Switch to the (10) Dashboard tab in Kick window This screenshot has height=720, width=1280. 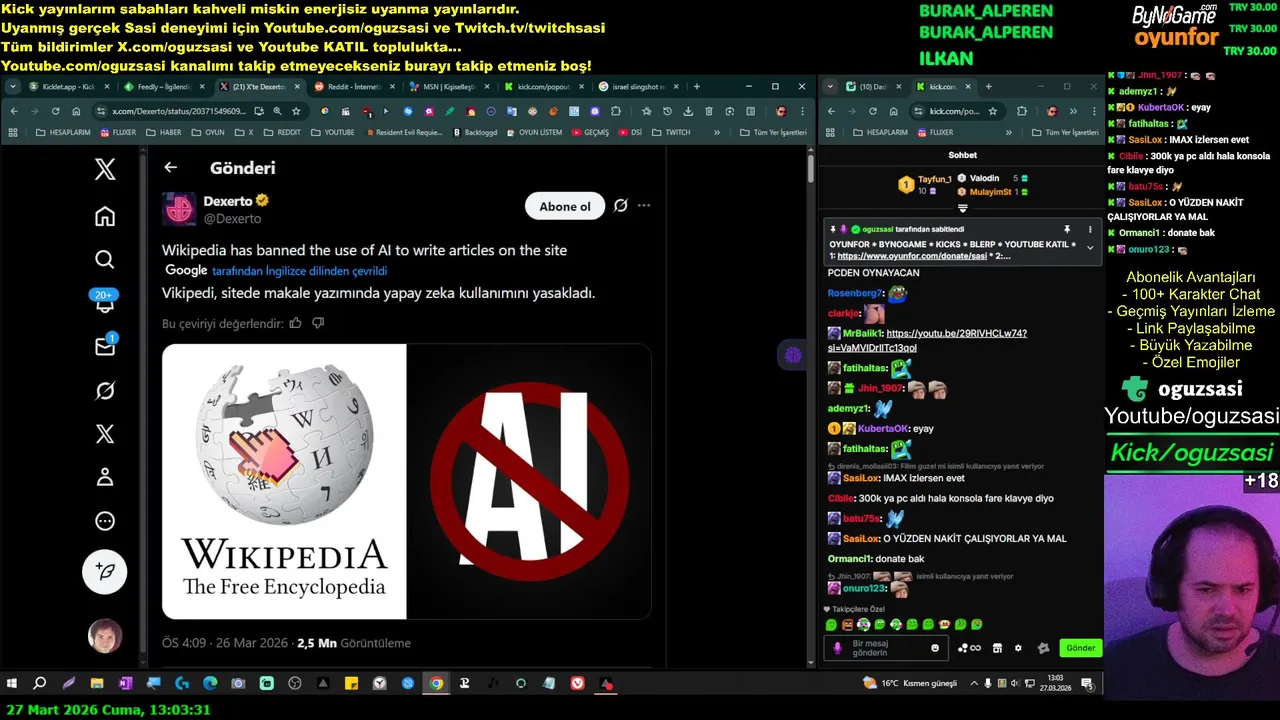pyautogui.click(x=873, y=87)
